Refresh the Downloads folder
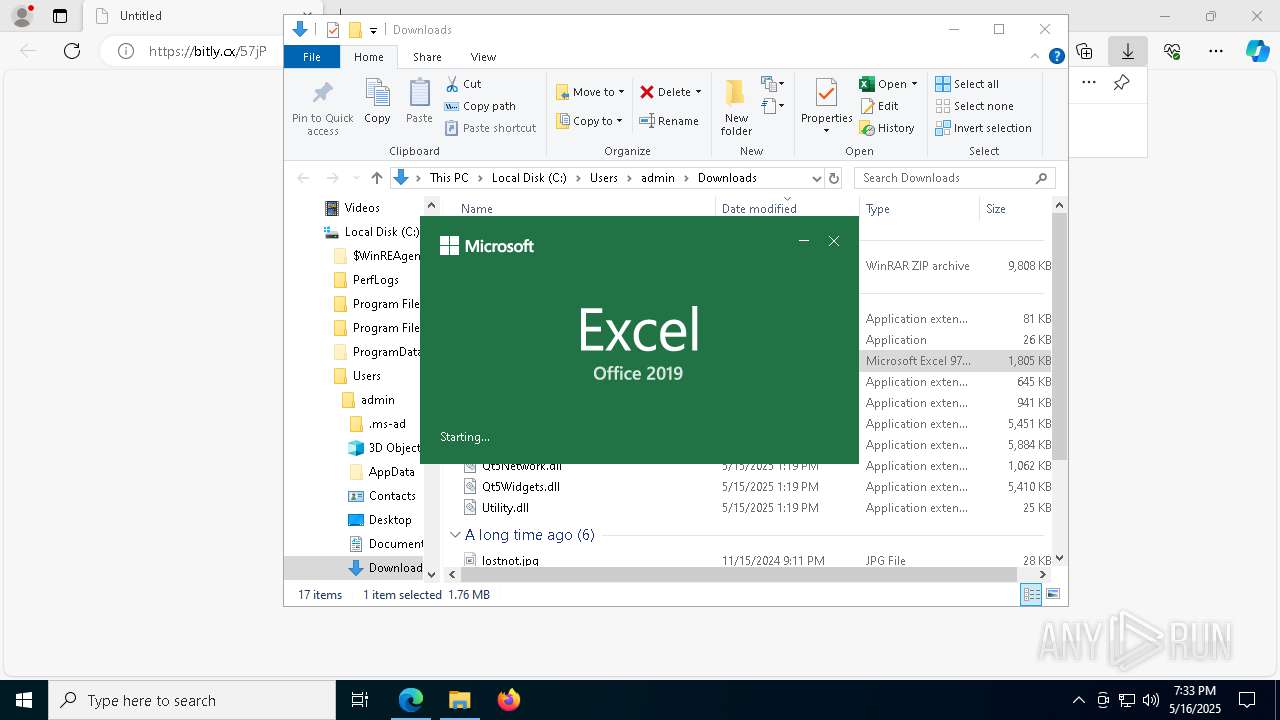This screenshot has height=720, width=1280. (834, 178)
